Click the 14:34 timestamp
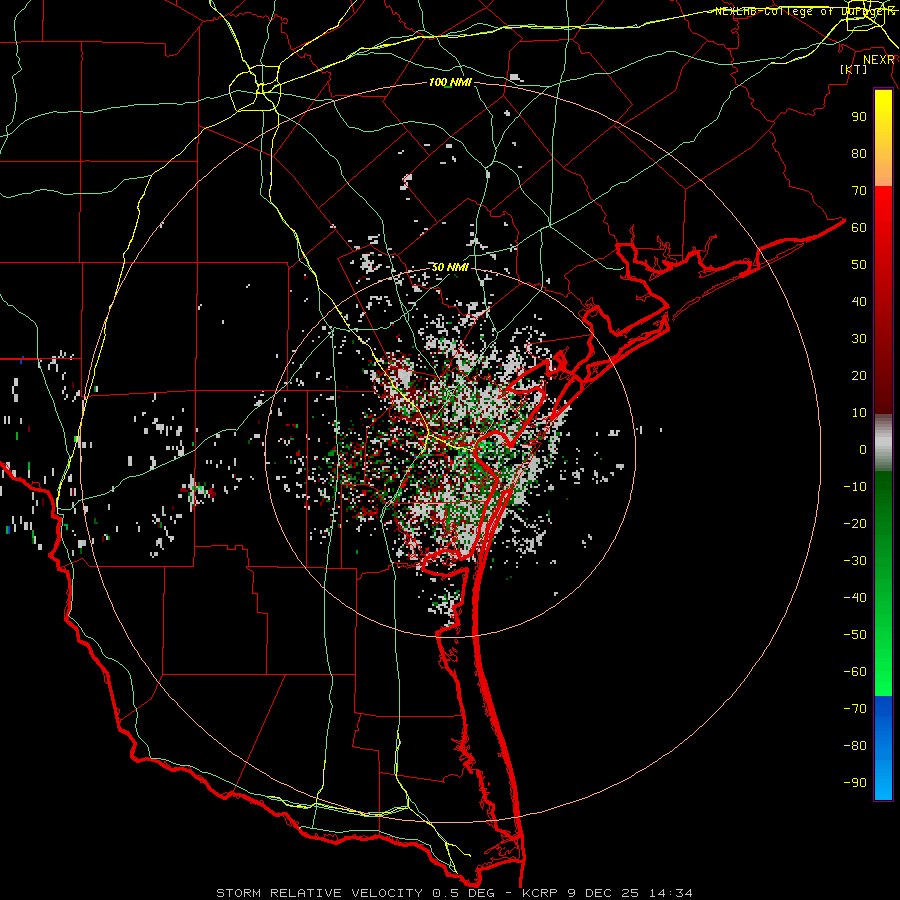This screenshot has width=900, height=900. 670,893
